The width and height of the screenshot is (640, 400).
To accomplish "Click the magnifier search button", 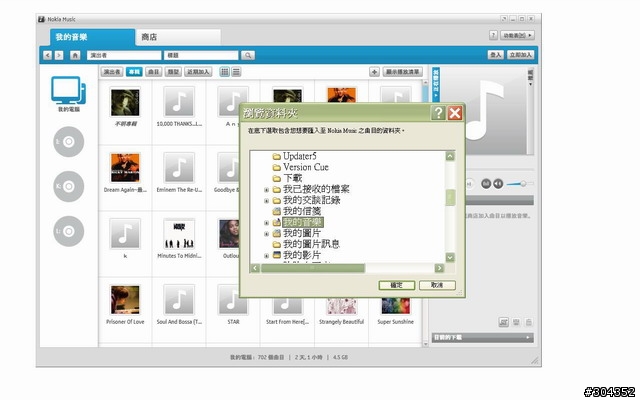I will [248, 55].
